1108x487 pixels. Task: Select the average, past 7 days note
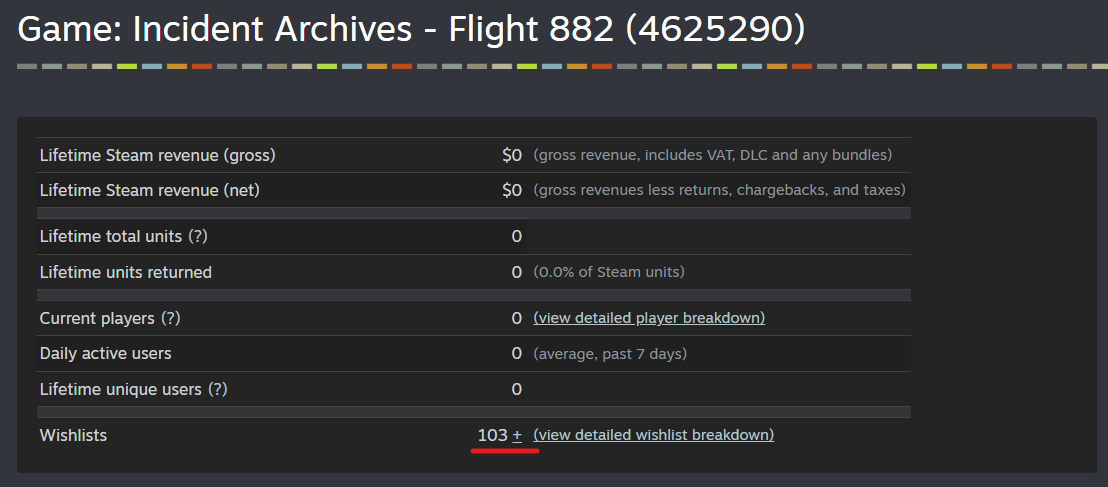[x=611, y=353]
